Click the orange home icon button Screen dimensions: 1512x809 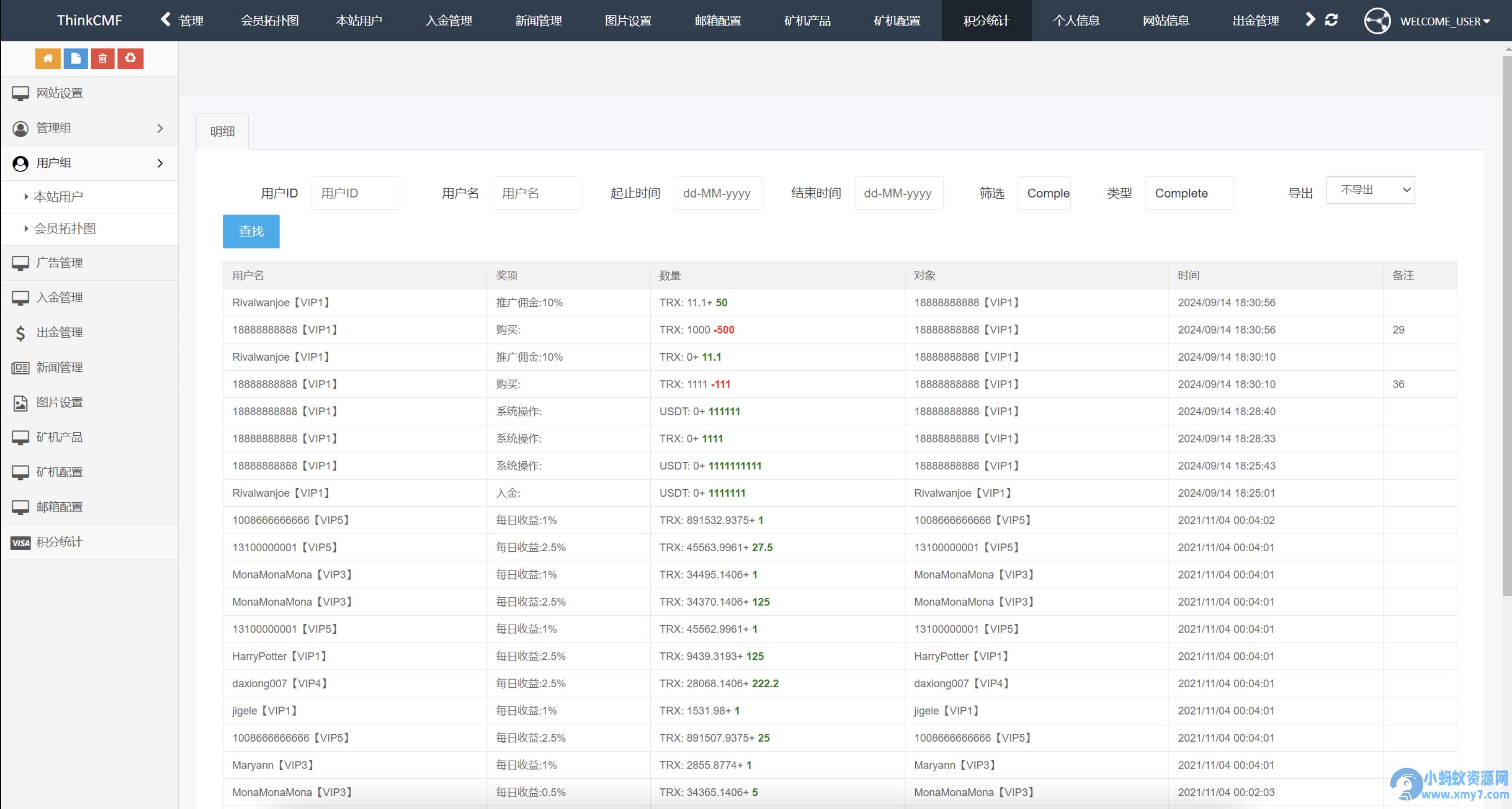tap(48, 58)
